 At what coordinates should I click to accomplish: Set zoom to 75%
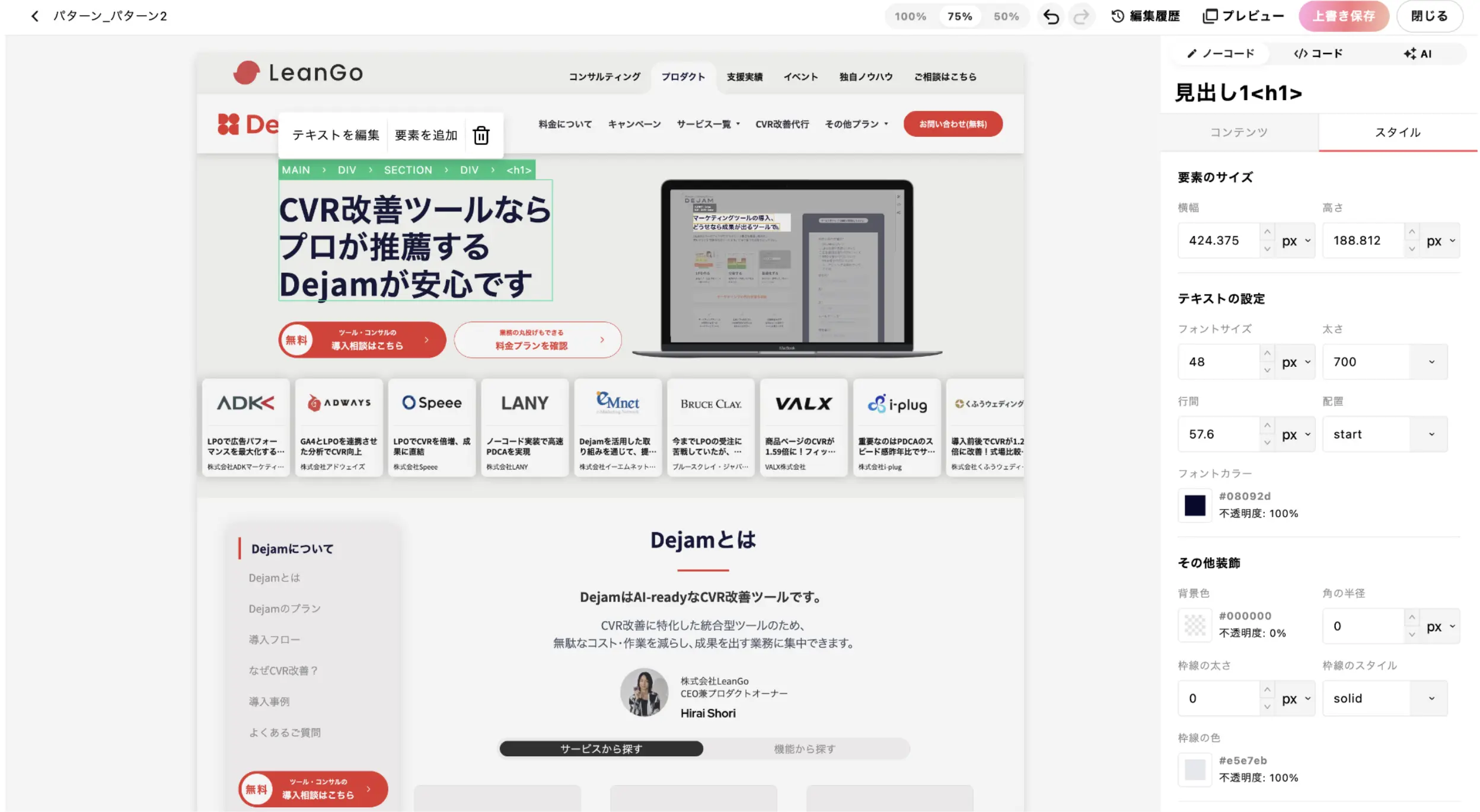coord(959,17)
